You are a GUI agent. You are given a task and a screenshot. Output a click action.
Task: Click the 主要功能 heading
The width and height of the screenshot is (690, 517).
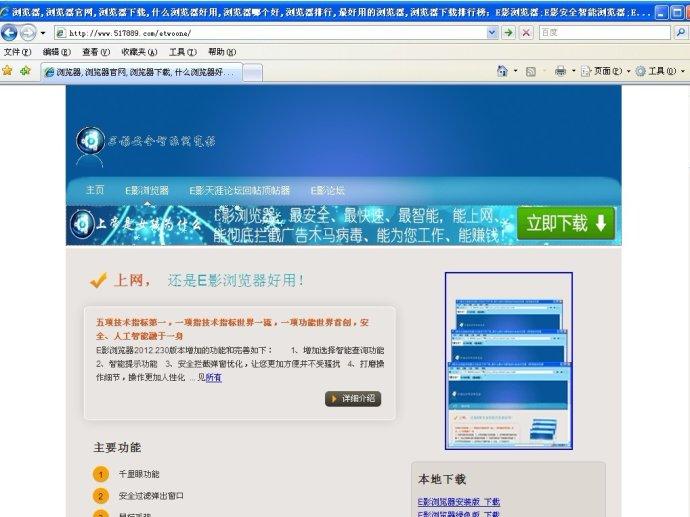coord(117,447)
